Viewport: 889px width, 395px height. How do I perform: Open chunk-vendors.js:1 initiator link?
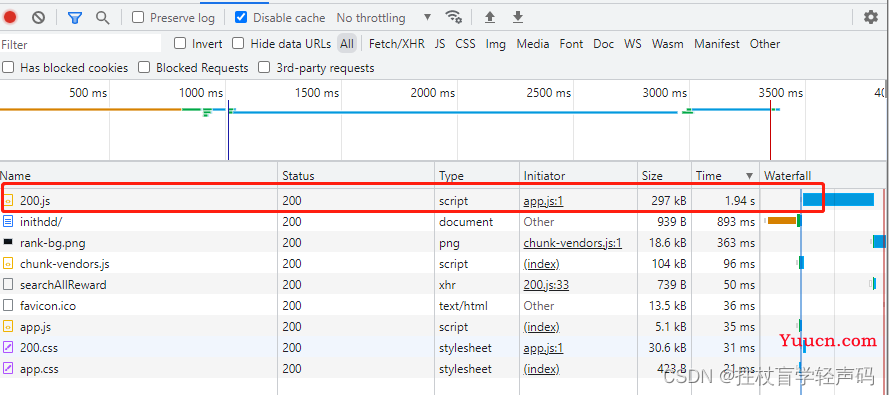coord(573,243)
